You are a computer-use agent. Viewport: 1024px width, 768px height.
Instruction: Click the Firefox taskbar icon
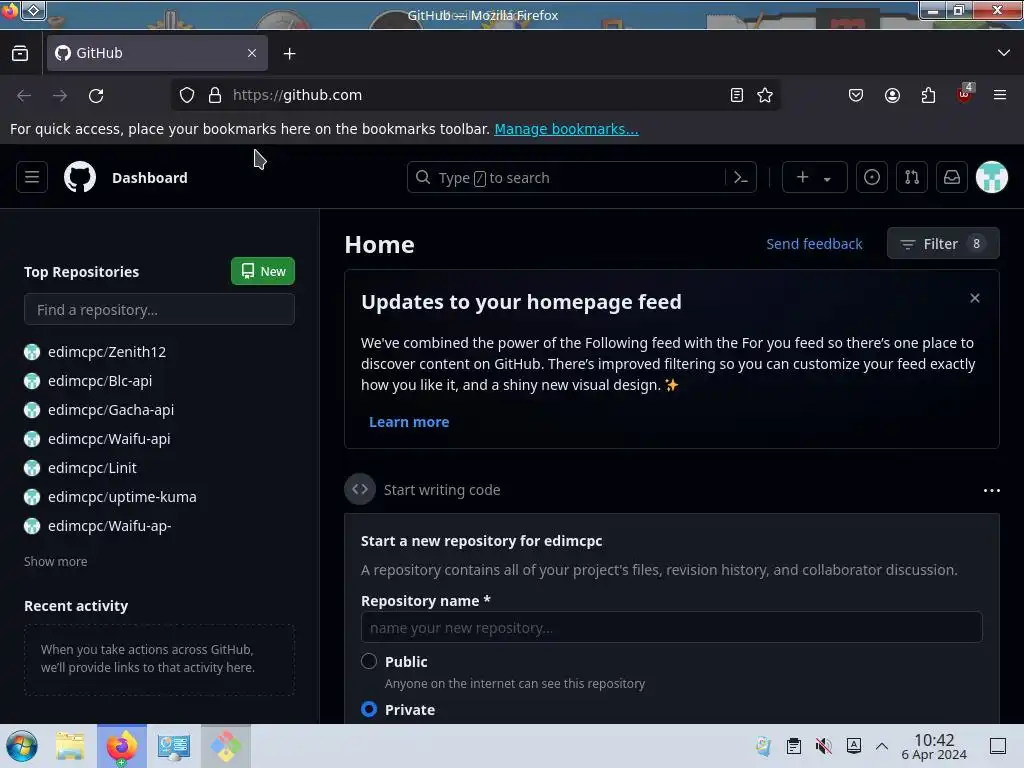point(122,746)
